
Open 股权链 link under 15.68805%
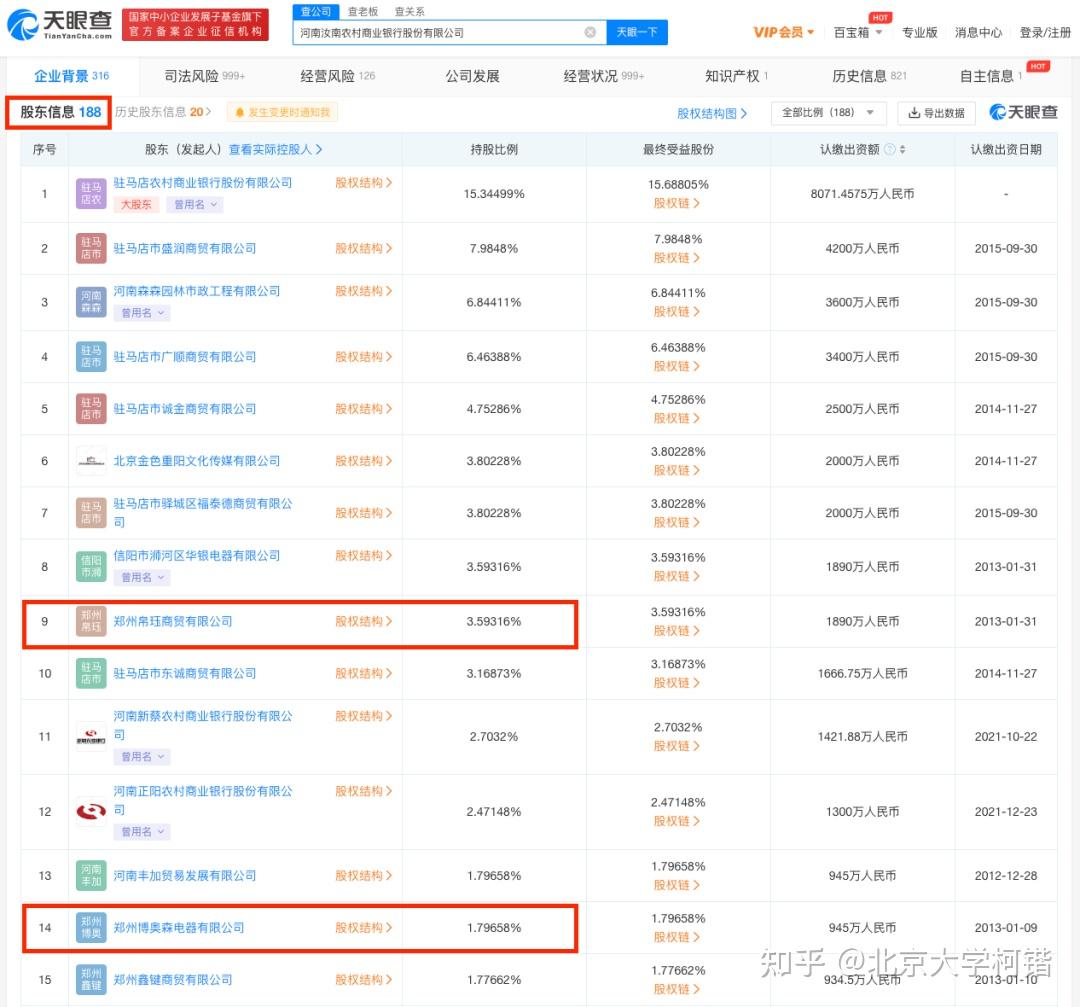pyautogui.click(x=676, y=203)
